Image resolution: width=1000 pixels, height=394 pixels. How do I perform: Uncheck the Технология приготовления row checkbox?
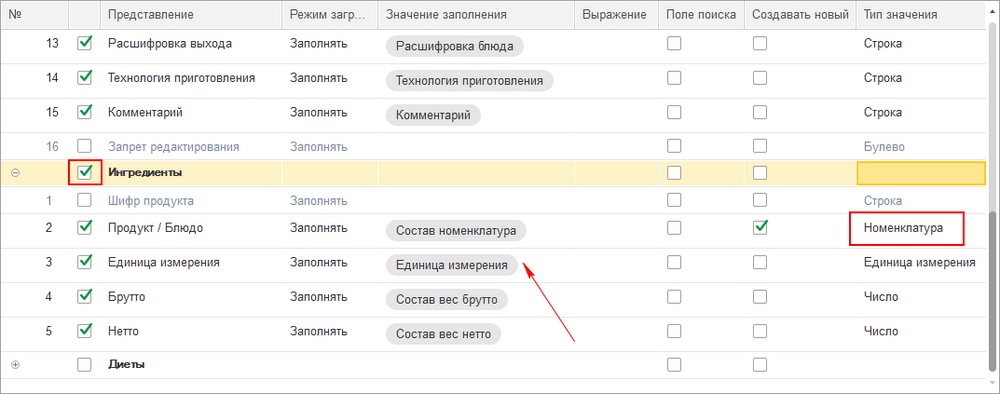tap(84, 78)
